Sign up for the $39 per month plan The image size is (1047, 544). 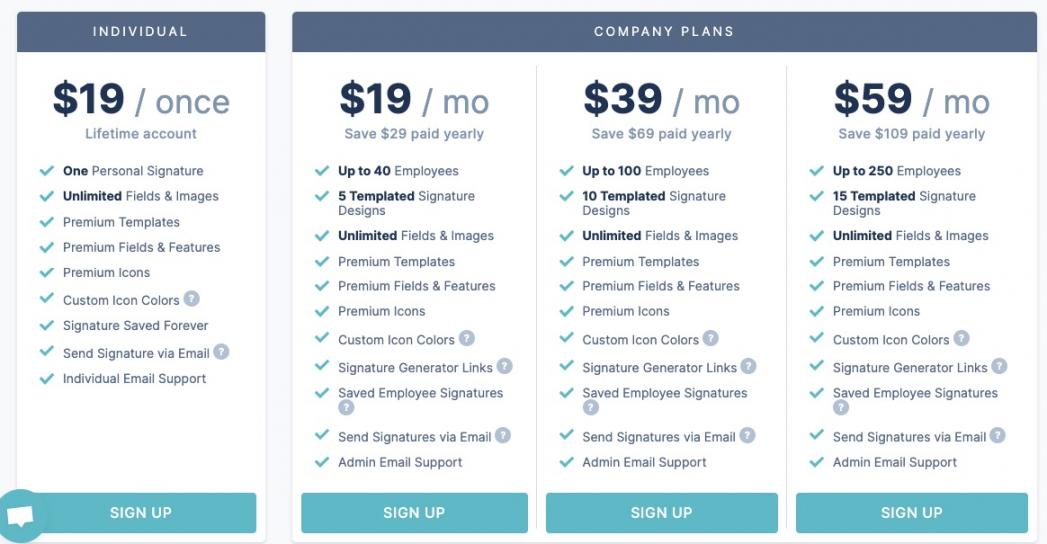661,513
